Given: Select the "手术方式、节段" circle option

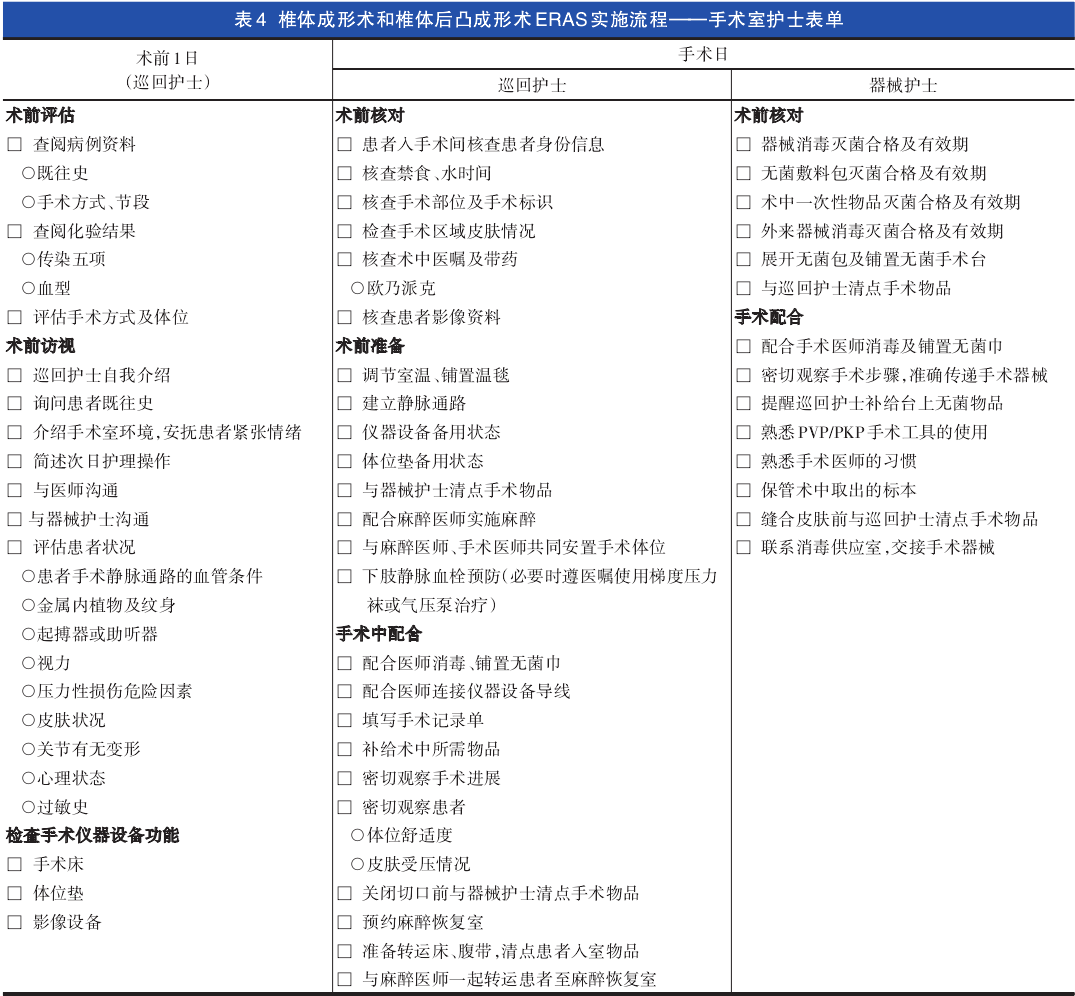Looking at the screenshot, I should pos(28,202).
